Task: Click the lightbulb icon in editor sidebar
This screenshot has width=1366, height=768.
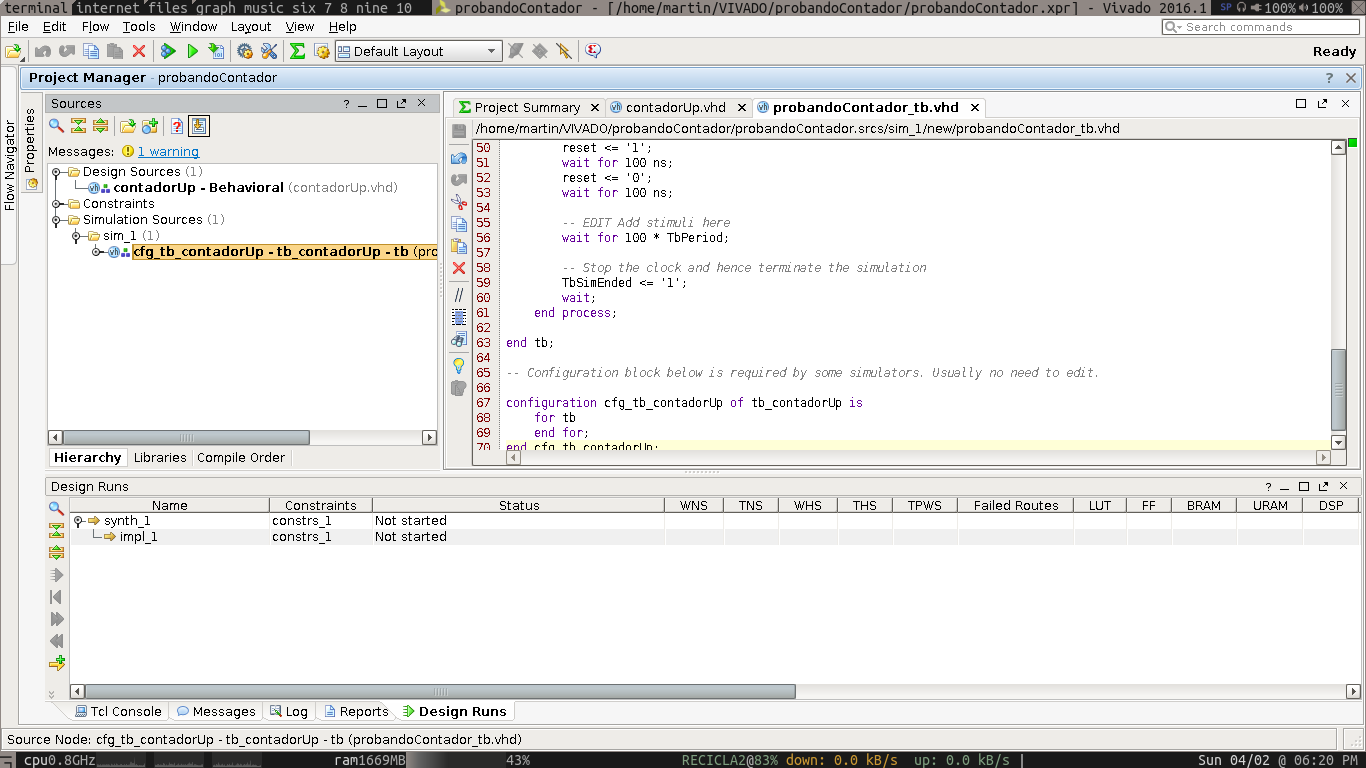Action: tap(459, 365)
